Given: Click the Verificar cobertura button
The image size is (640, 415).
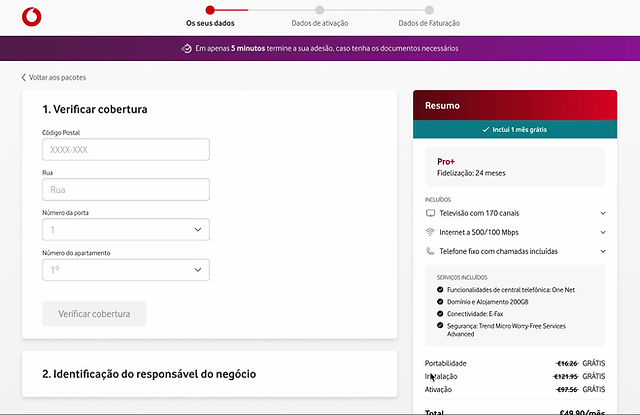Looking at the screenshot, I should 94,314.
